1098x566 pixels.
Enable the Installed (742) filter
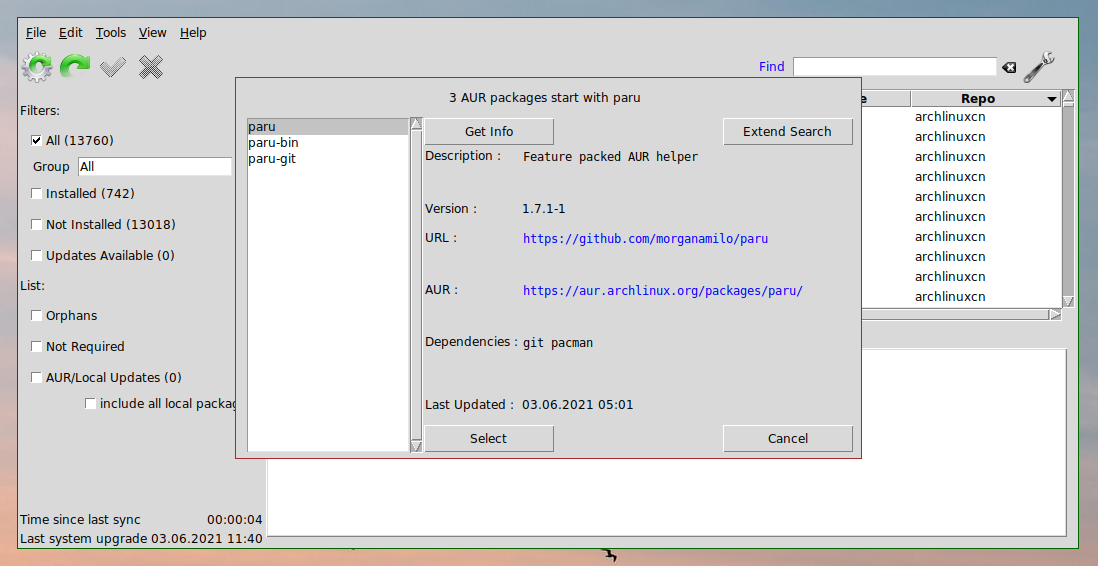click(x=37, y=194)
